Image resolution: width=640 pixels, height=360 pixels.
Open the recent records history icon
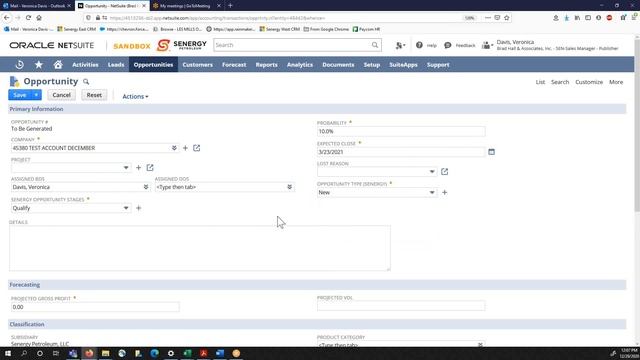point(19,64)
